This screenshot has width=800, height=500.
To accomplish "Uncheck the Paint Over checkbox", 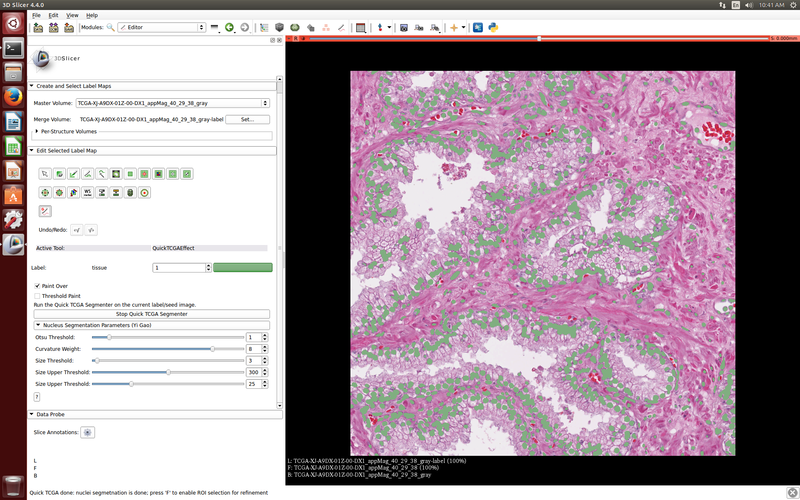I will click(x=37, y=286).
